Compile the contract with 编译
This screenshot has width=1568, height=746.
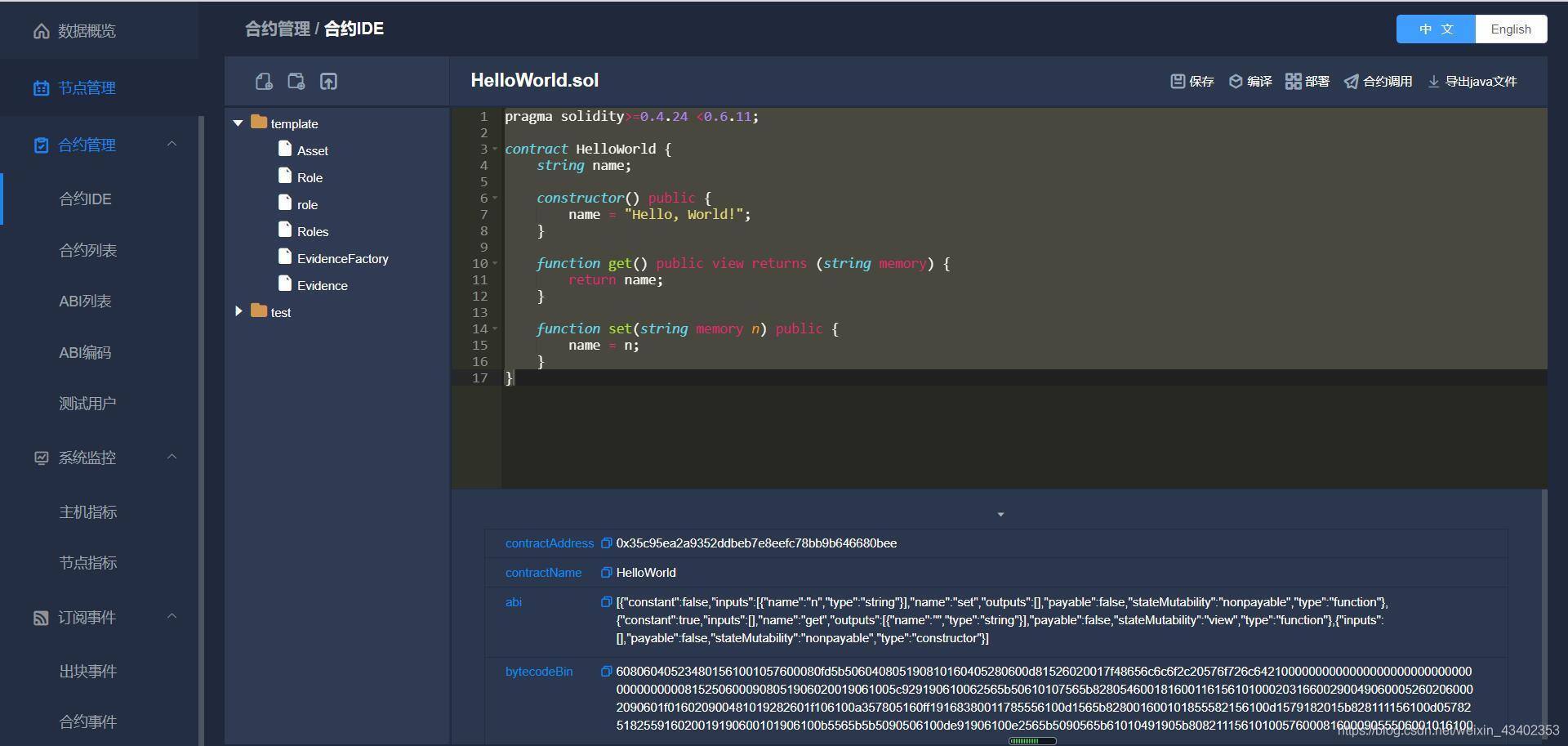click(1250, 81)
